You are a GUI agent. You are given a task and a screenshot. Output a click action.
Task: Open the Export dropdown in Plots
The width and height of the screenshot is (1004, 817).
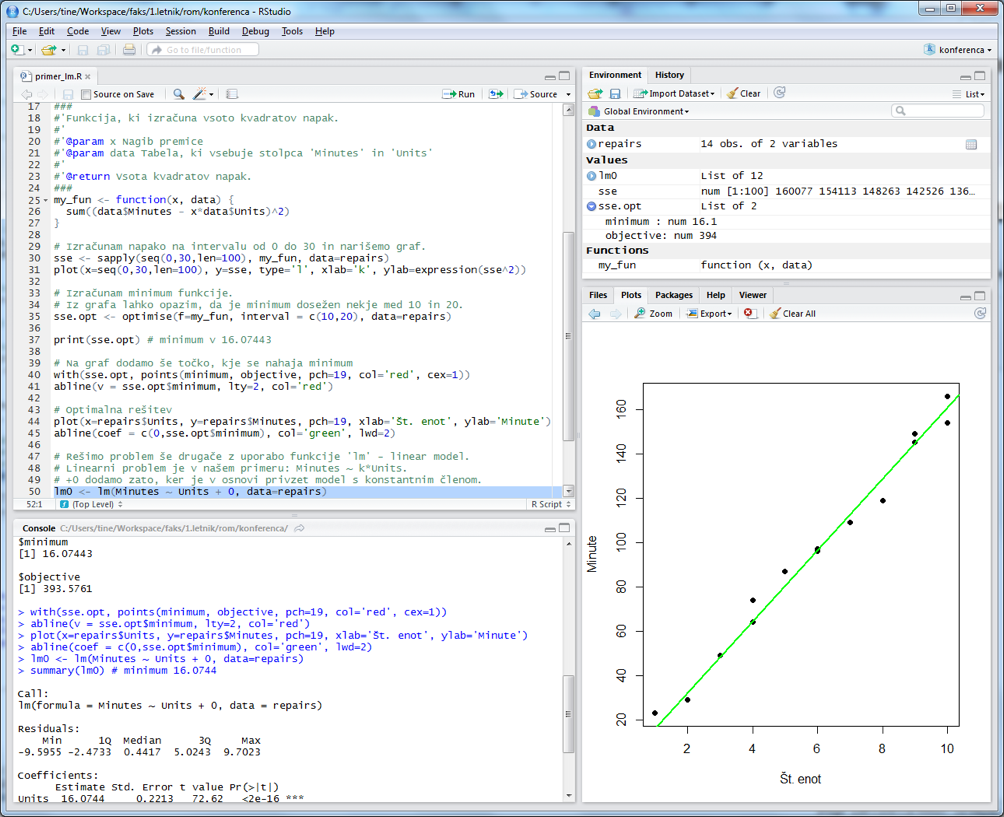[x=710, y=313]
